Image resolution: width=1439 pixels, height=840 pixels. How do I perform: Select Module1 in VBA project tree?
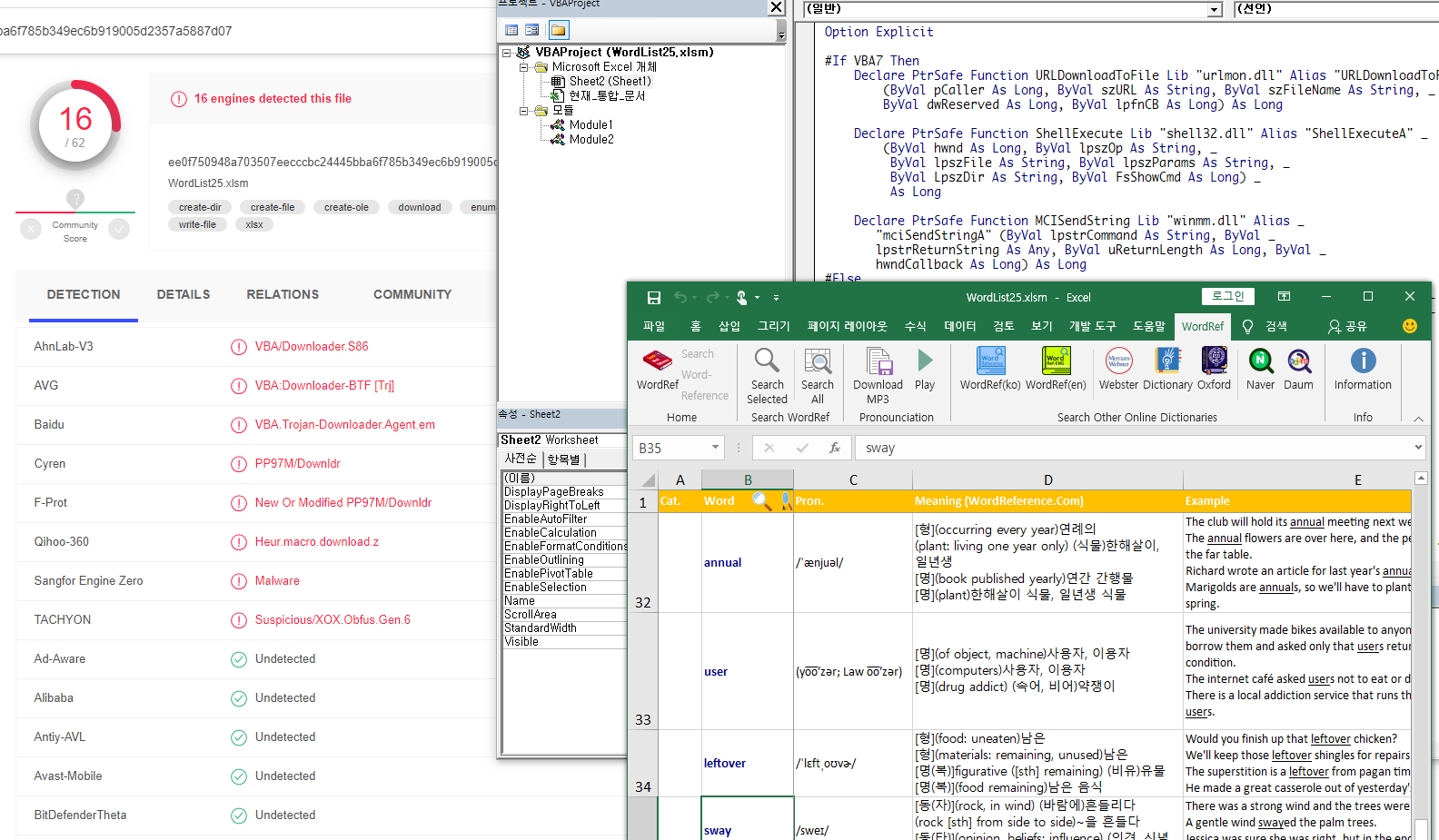590,125
